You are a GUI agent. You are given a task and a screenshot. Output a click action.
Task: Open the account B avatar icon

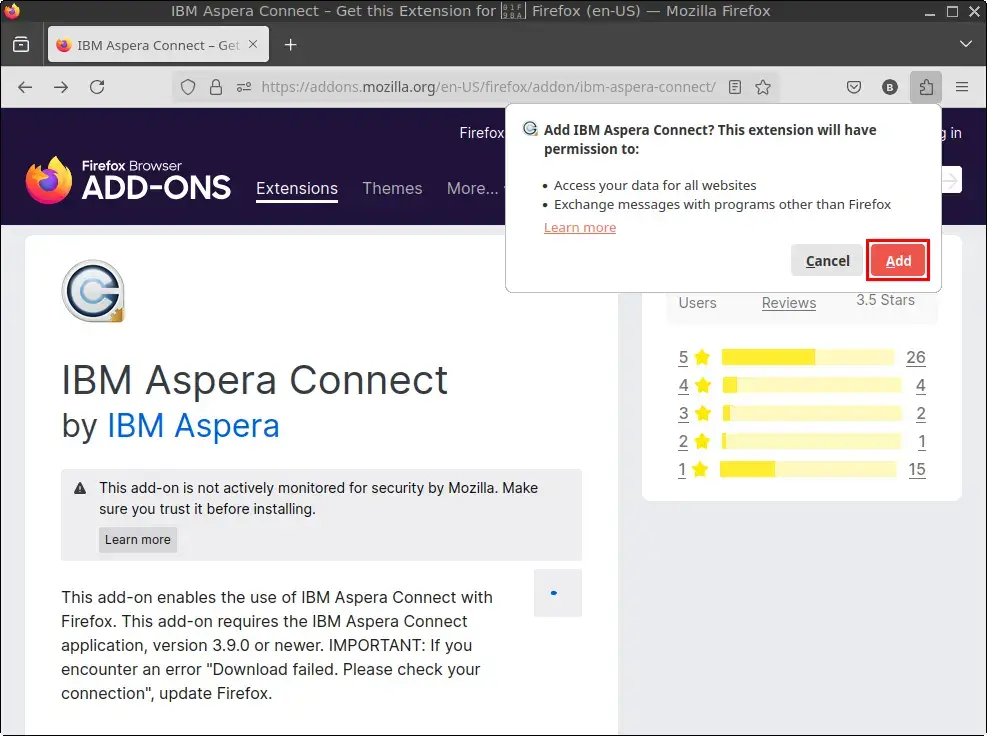pos(889,87)
